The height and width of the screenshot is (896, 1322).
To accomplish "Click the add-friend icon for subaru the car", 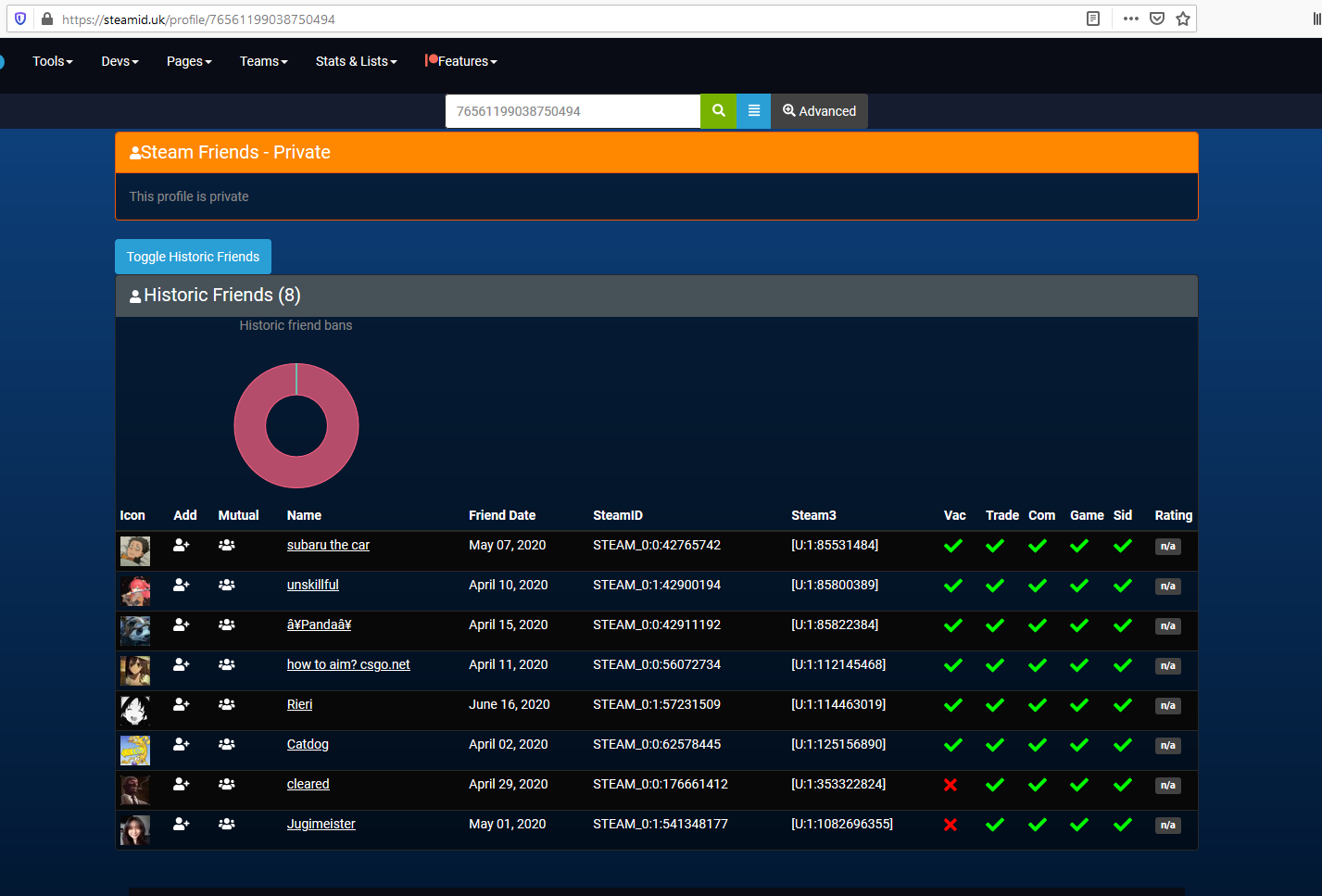I will tap(182, 545).
